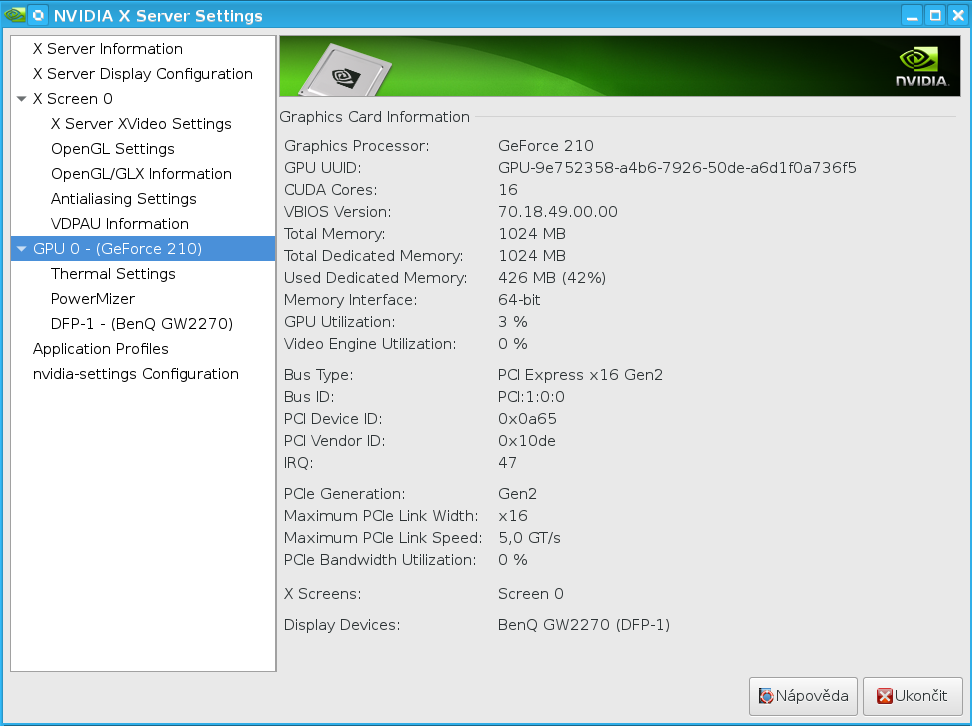
Task: Click the Ukončit quit button
Action: 912,696
